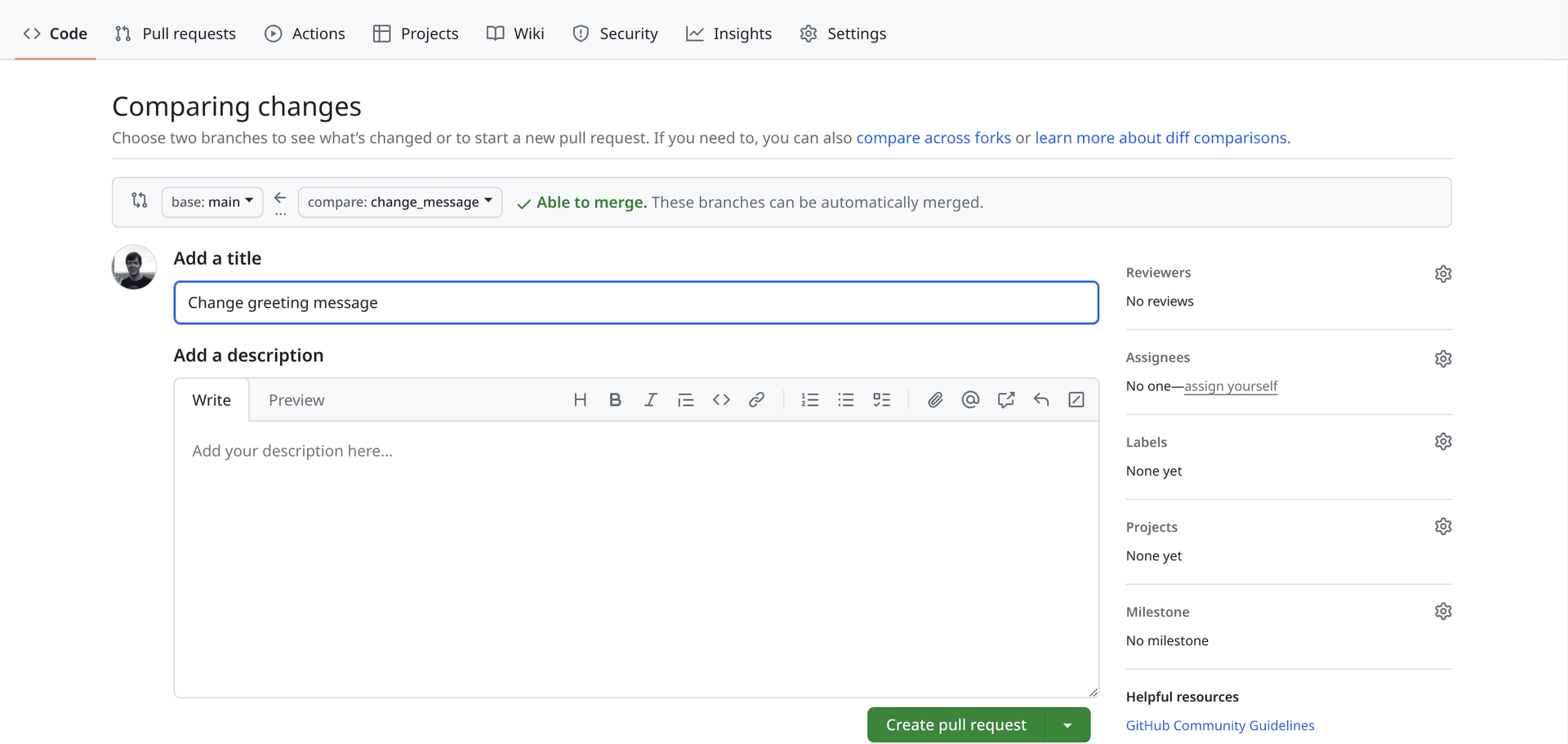Screen dimensions: 1568x744
Task: Open Labels gear settings
Action: (x=1443, y=442)
